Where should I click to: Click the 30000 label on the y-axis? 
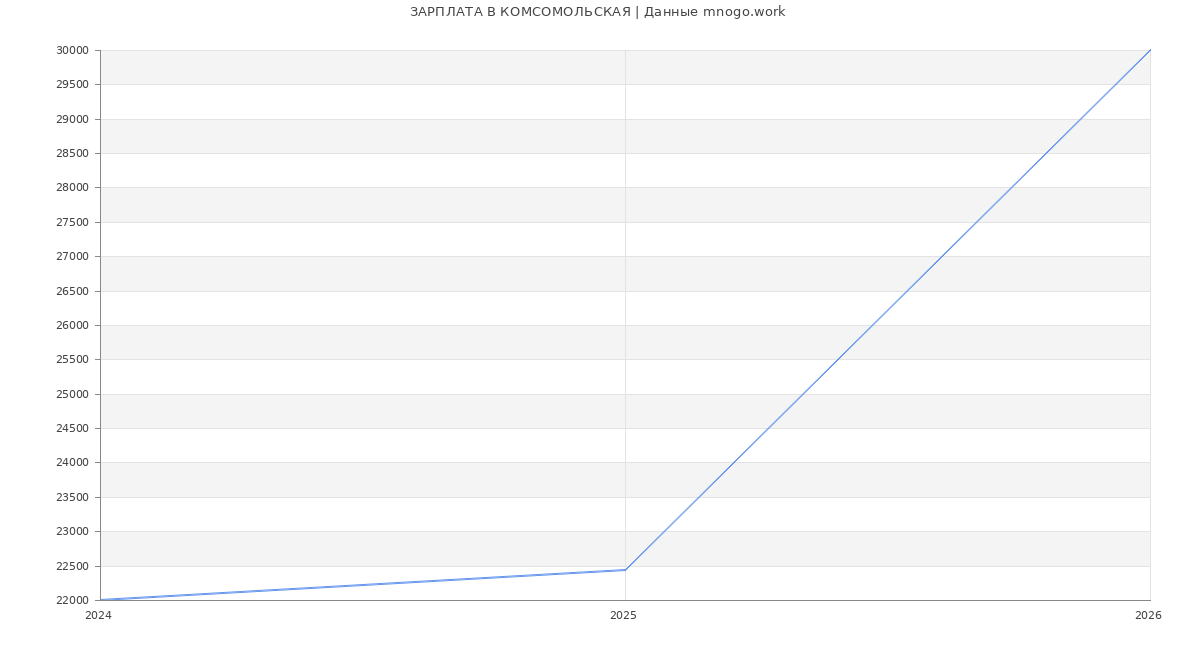click(x=73, y=50)
